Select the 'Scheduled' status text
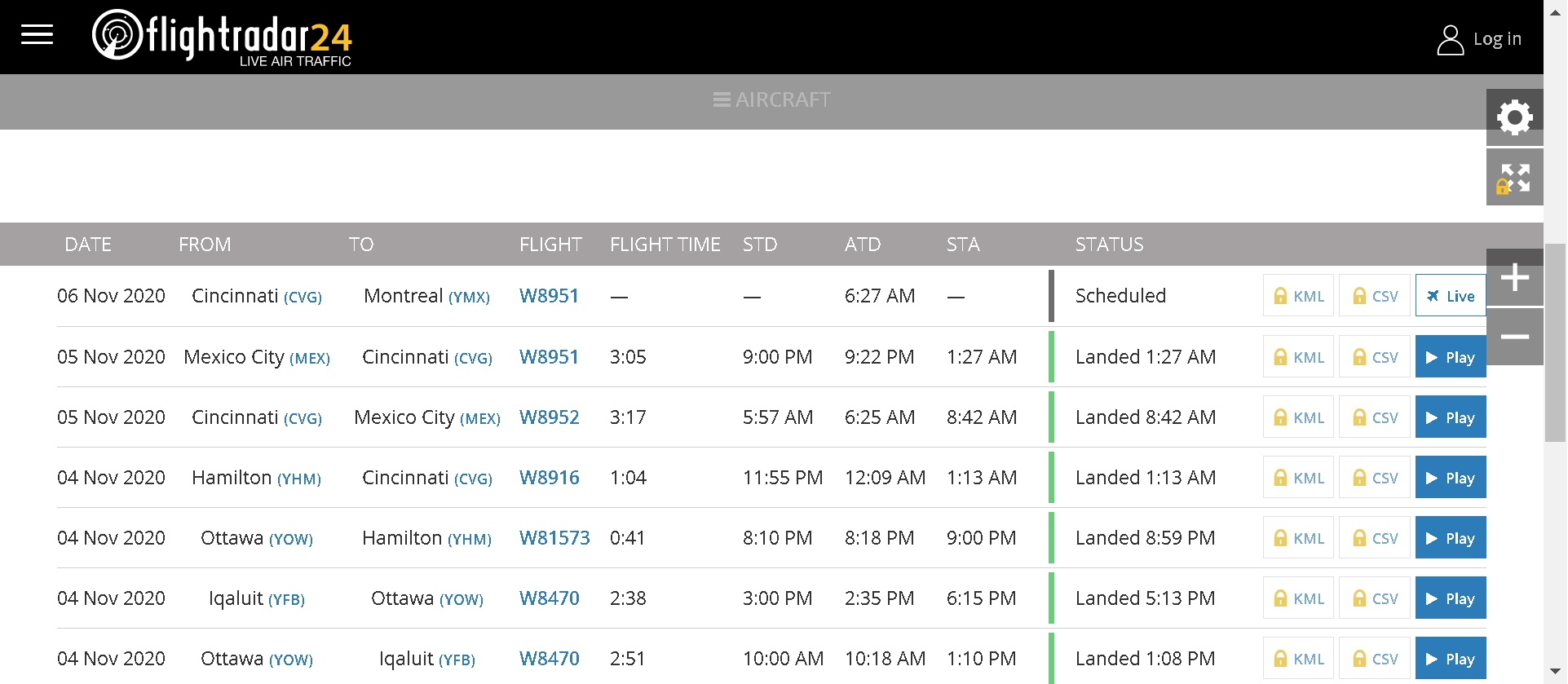 [1120, 296]
